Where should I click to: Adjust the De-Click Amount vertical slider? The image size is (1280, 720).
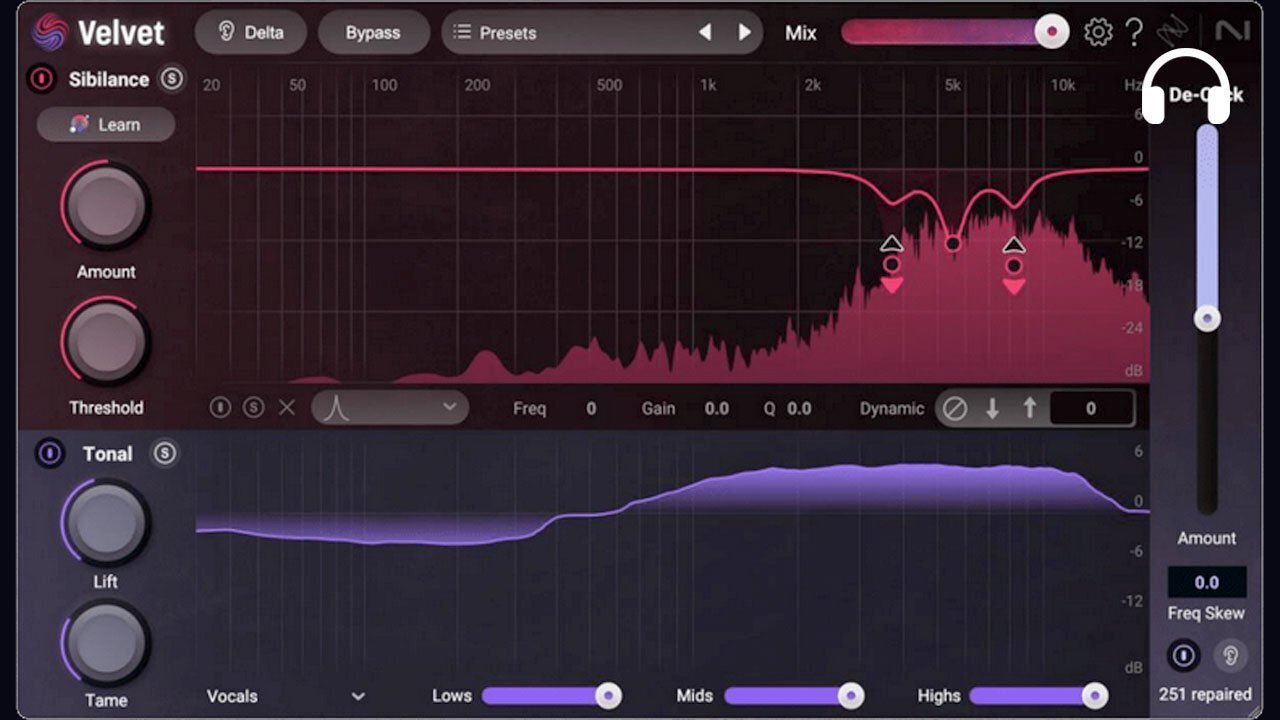(1207, 320)
